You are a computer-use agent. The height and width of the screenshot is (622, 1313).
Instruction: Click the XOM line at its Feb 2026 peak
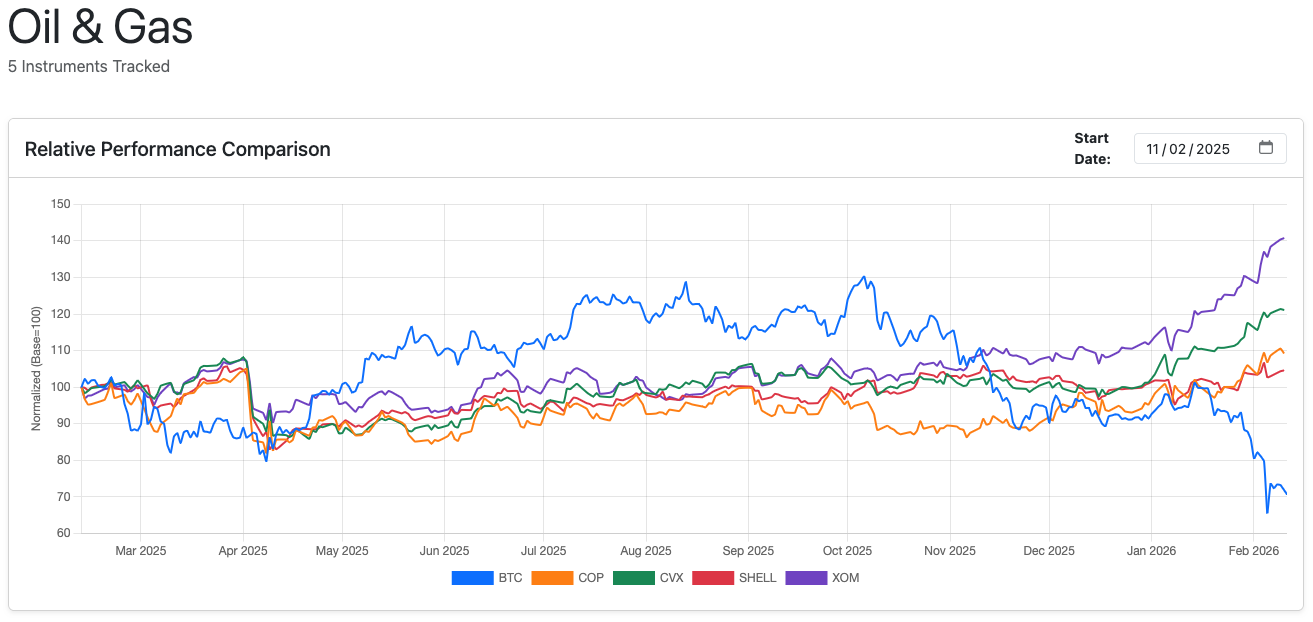click(x=1284, y=239)
